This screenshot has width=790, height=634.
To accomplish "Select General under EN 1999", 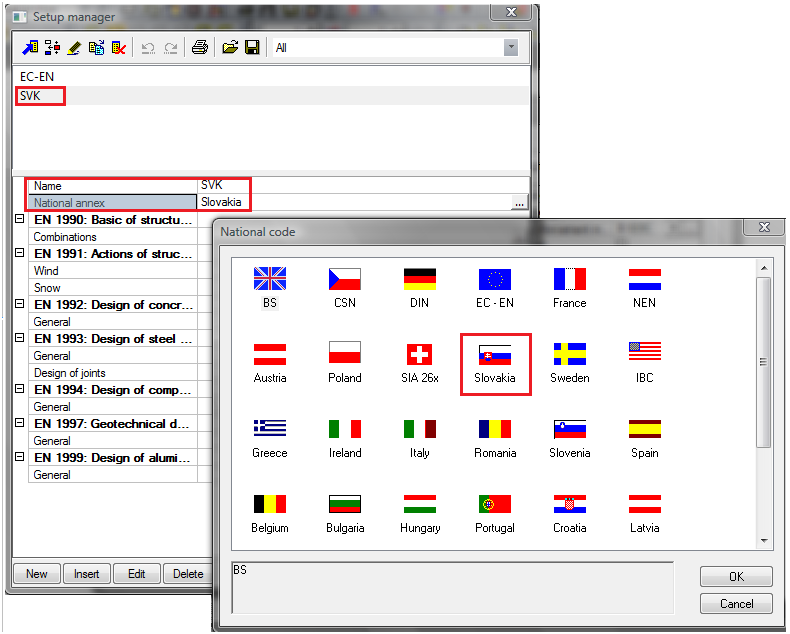I will [x=113, y=475].
